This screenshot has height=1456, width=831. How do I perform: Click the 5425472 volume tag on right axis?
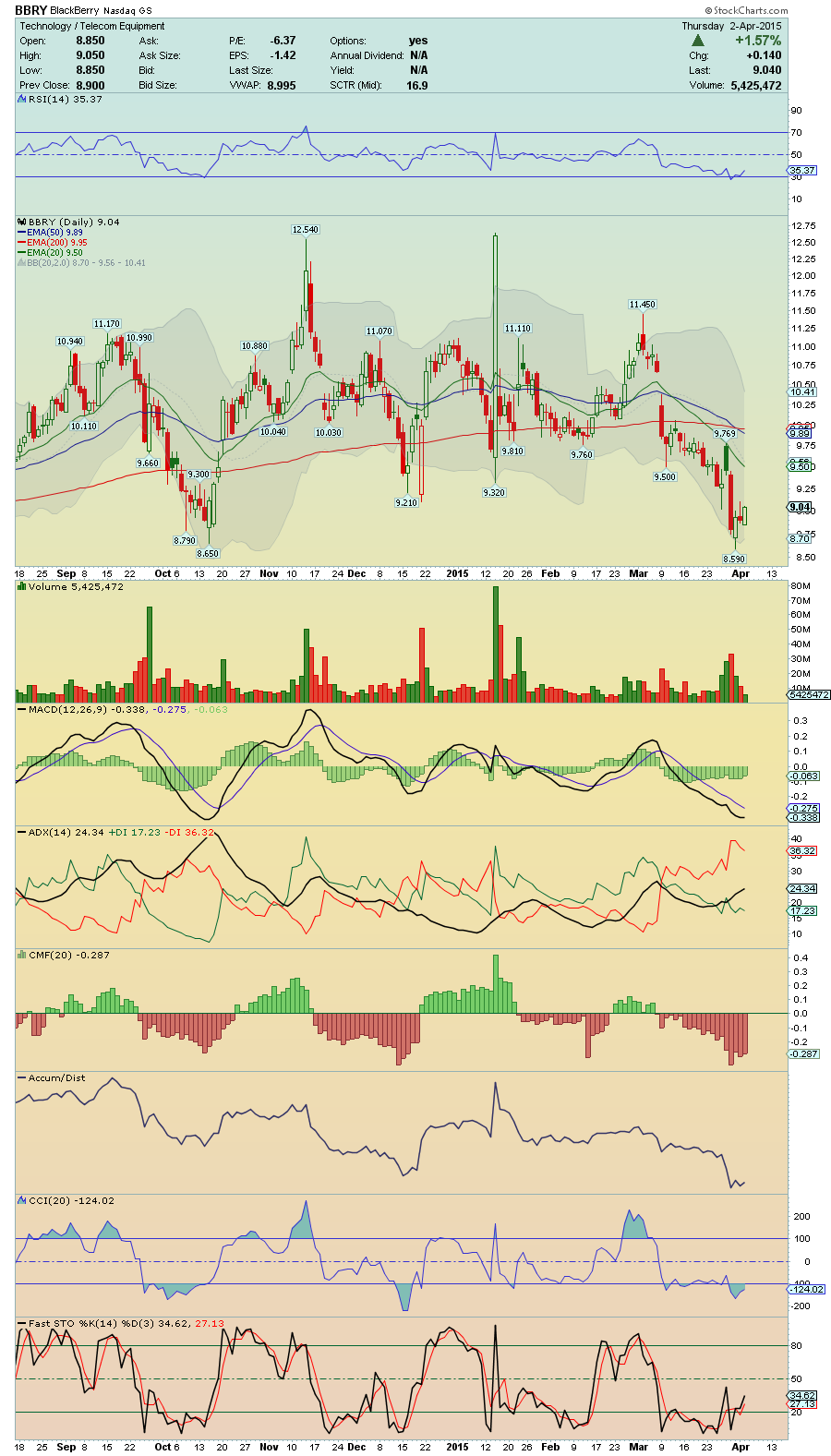coord(809,694)
